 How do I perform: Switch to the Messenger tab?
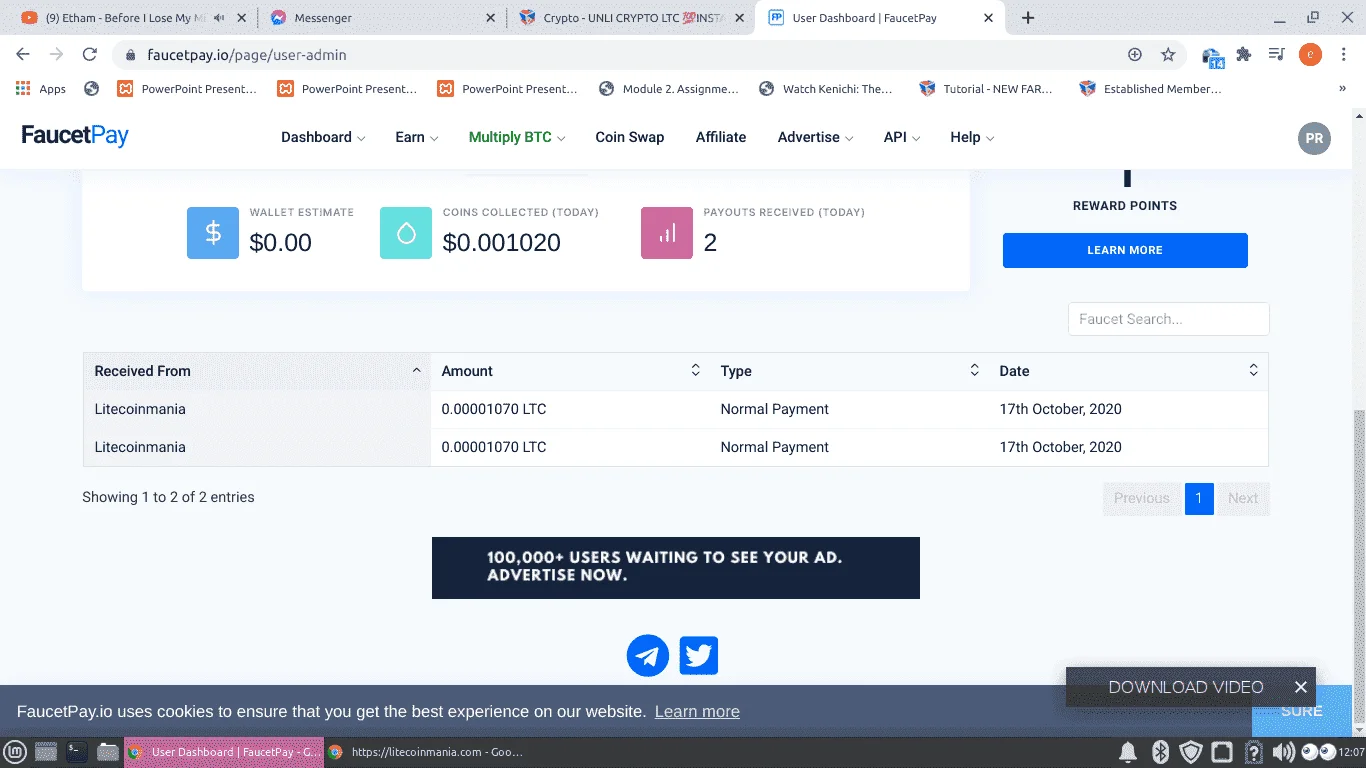[380, 18]
